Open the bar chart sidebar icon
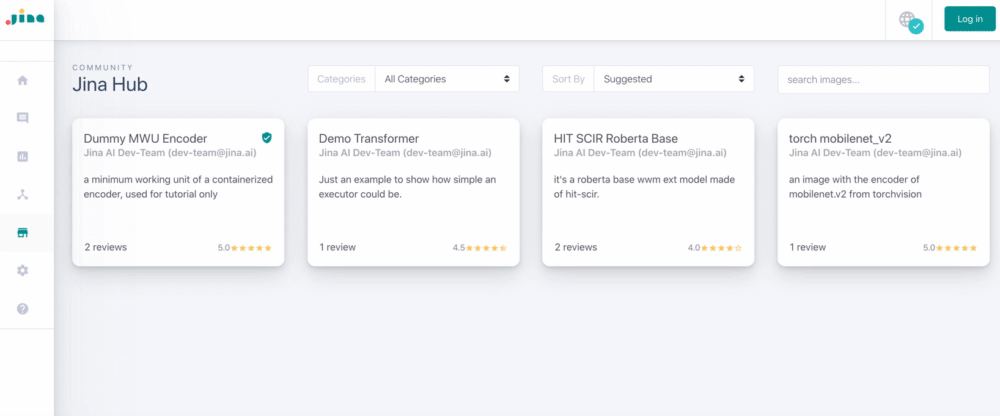The image size is (1000, 416). (x=22, y=156)
